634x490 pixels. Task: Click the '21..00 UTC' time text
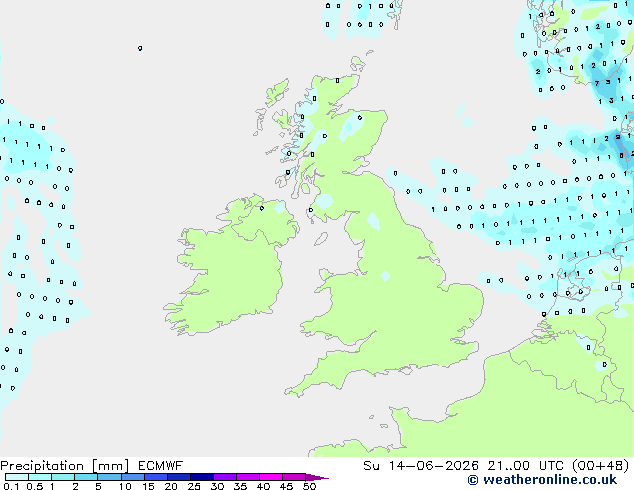click(x=526, y=466)
